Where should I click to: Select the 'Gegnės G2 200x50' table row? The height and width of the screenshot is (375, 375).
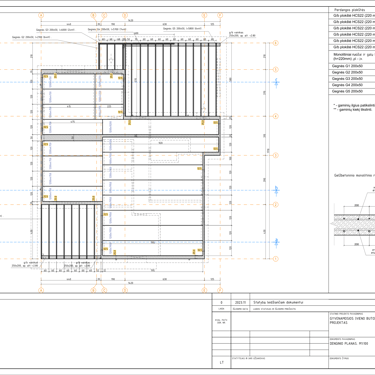tap(352, 72)
